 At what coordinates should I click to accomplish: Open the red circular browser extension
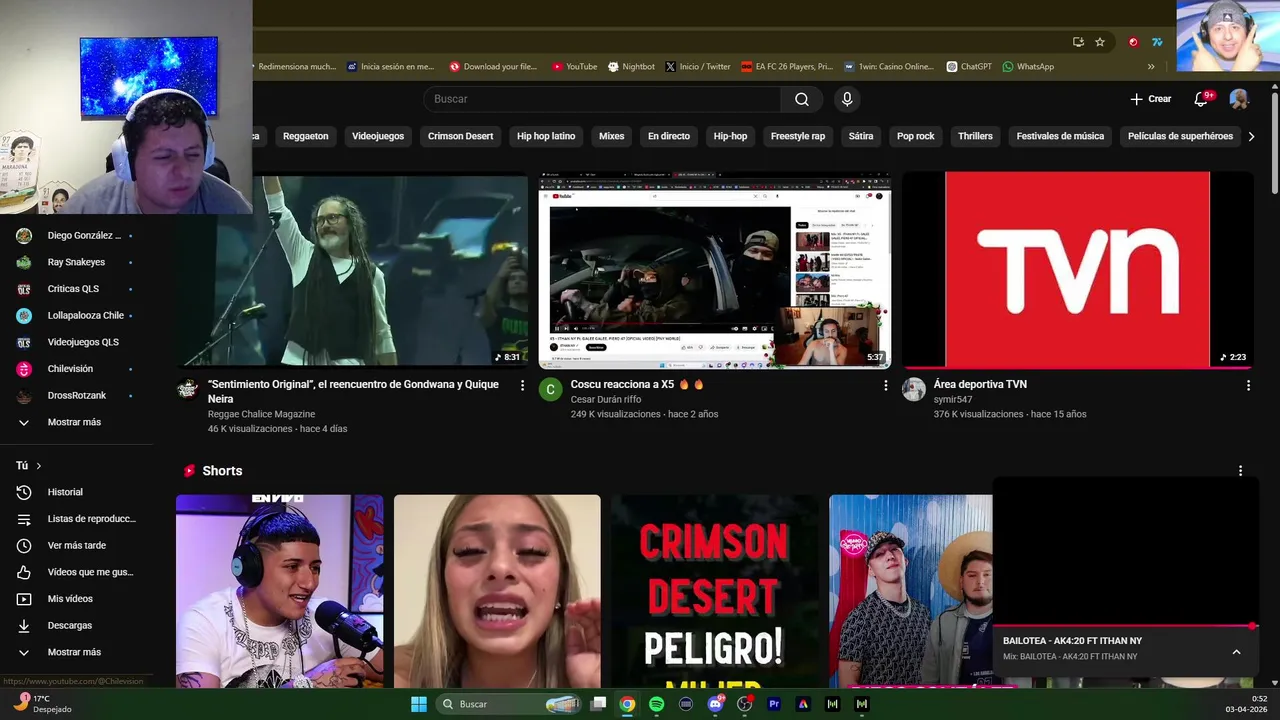point(1133,42)
